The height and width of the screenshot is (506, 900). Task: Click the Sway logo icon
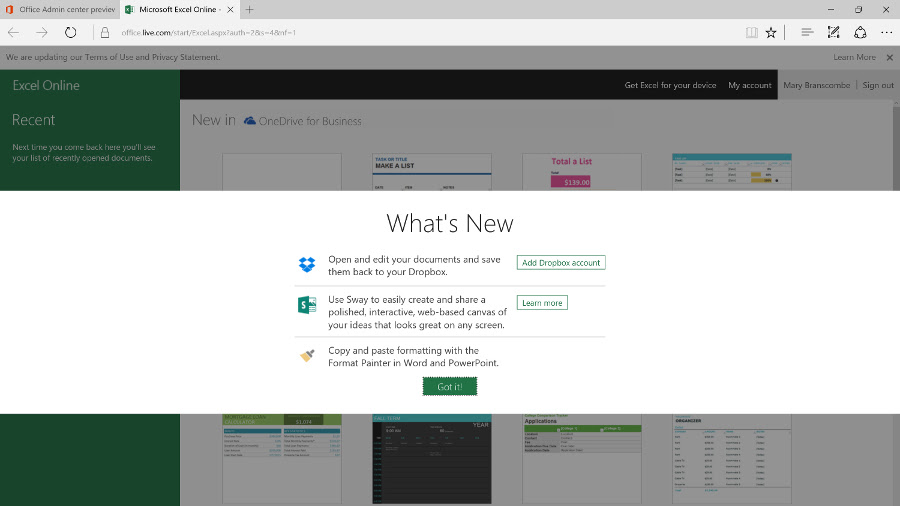307,305
